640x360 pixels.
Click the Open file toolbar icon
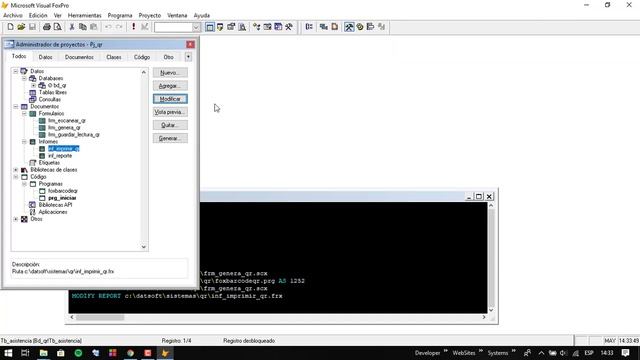tap(21, 27)
